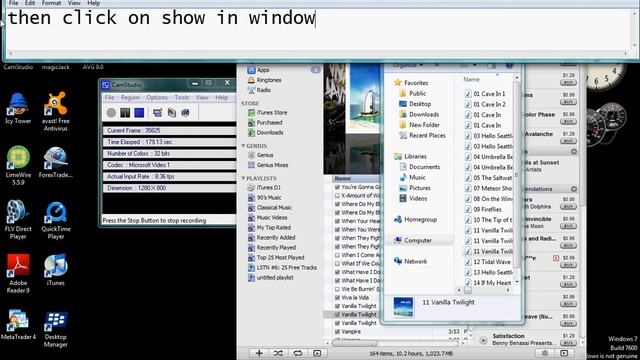The image size is (640, 360).
Task: Collapse the GENIUS section in iTunes sidebar
Action: (244, 146)
